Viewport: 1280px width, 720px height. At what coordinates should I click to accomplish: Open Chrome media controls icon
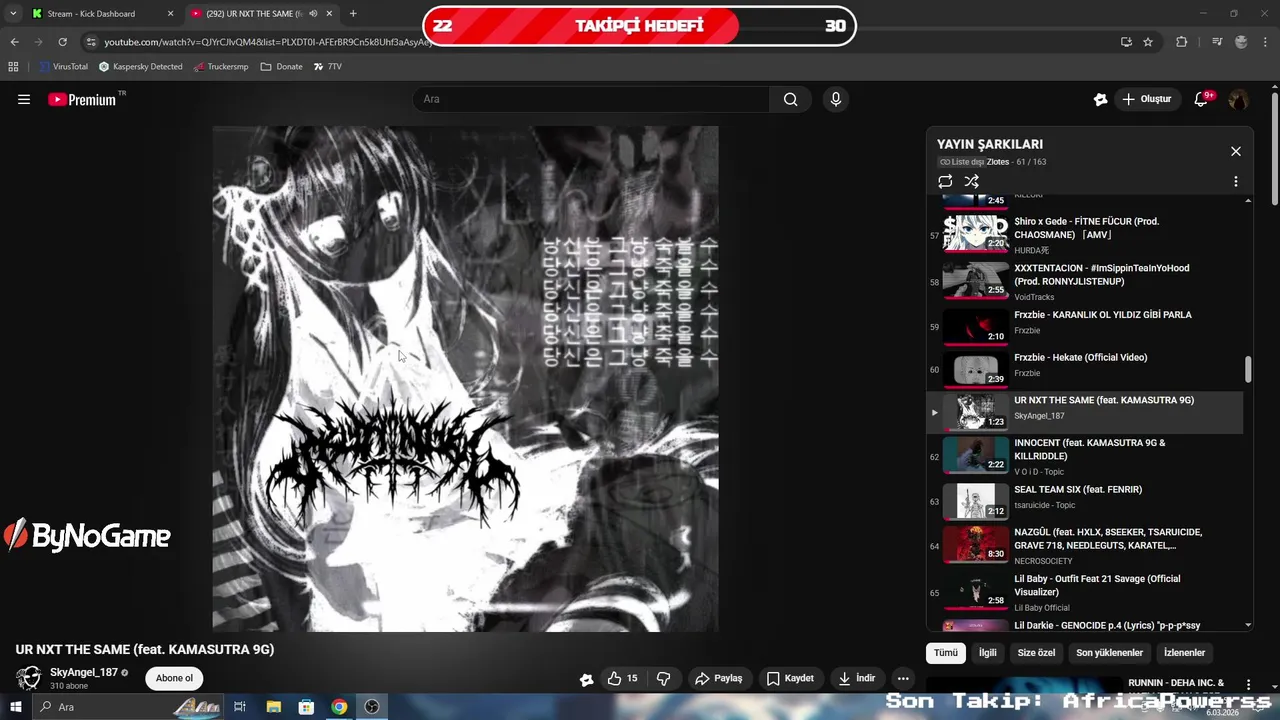coord(1217,42)
